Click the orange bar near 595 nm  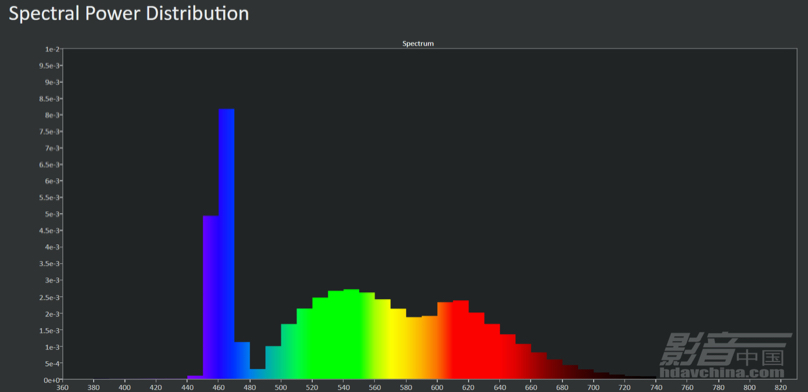click(x=429, y=348)
